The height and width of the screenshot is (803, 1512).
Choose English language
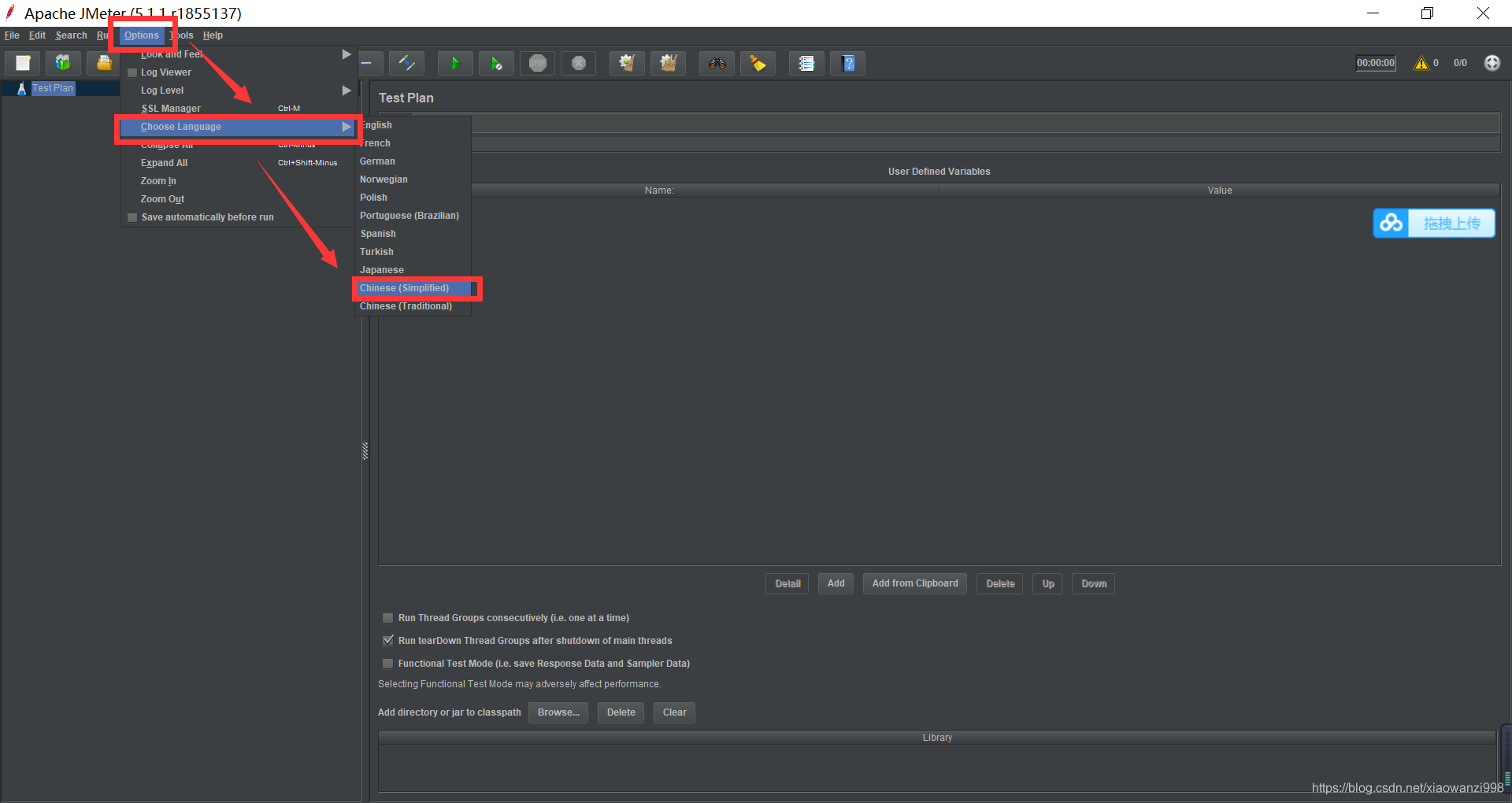point(413,125)
